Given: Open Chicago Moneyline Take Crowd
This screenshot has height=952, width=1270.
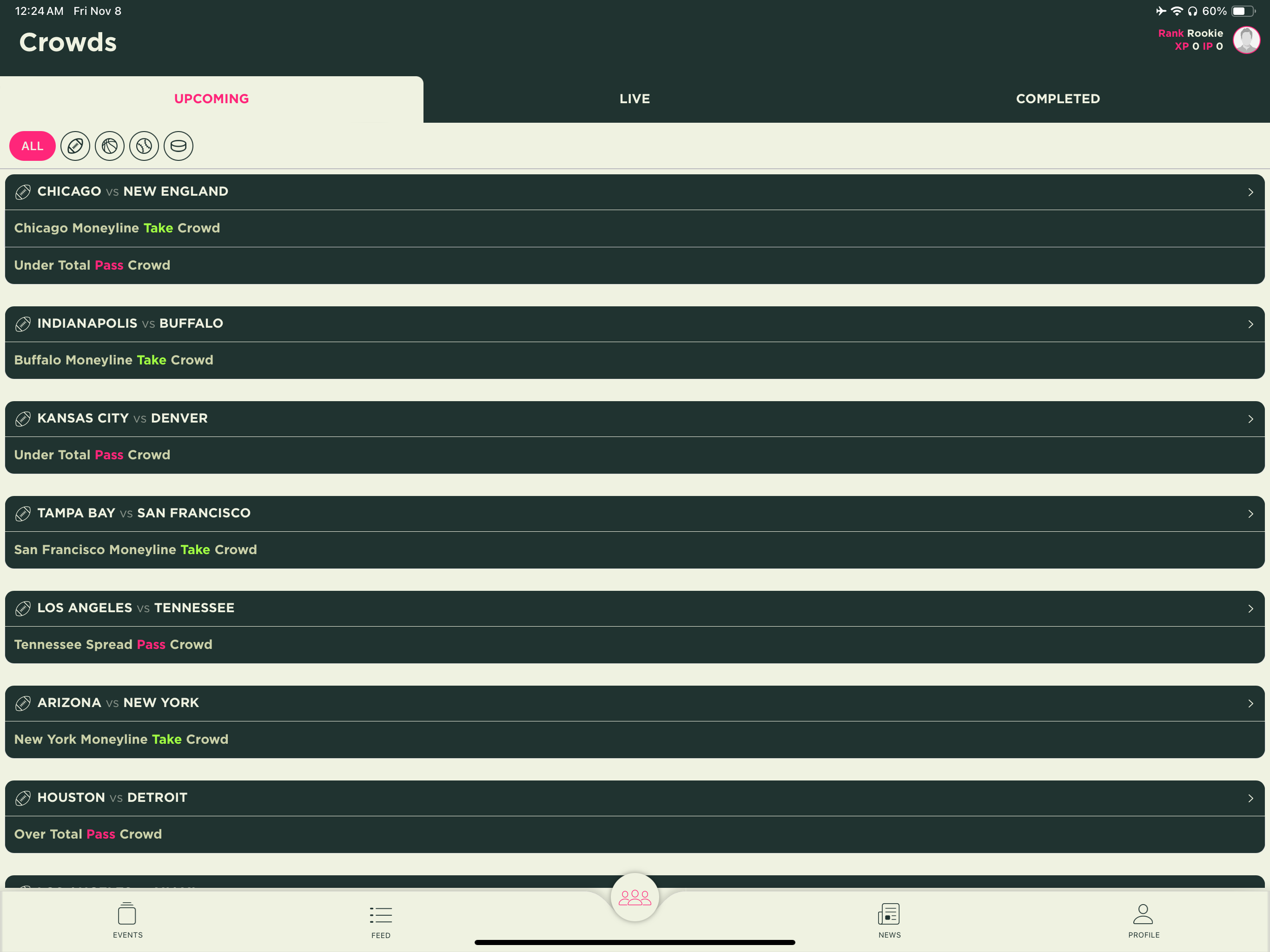Looking at the screenshot, I should [x=635, y=228].
